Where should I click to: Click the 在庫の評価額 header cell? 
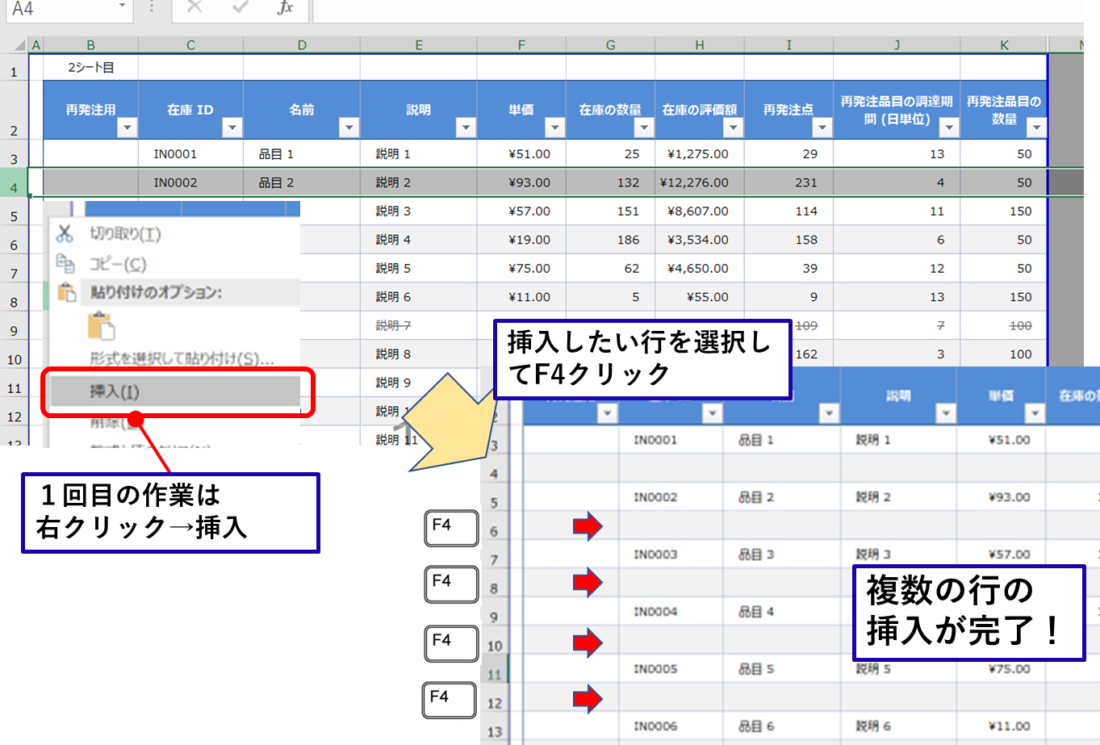(x=699, y=110)
